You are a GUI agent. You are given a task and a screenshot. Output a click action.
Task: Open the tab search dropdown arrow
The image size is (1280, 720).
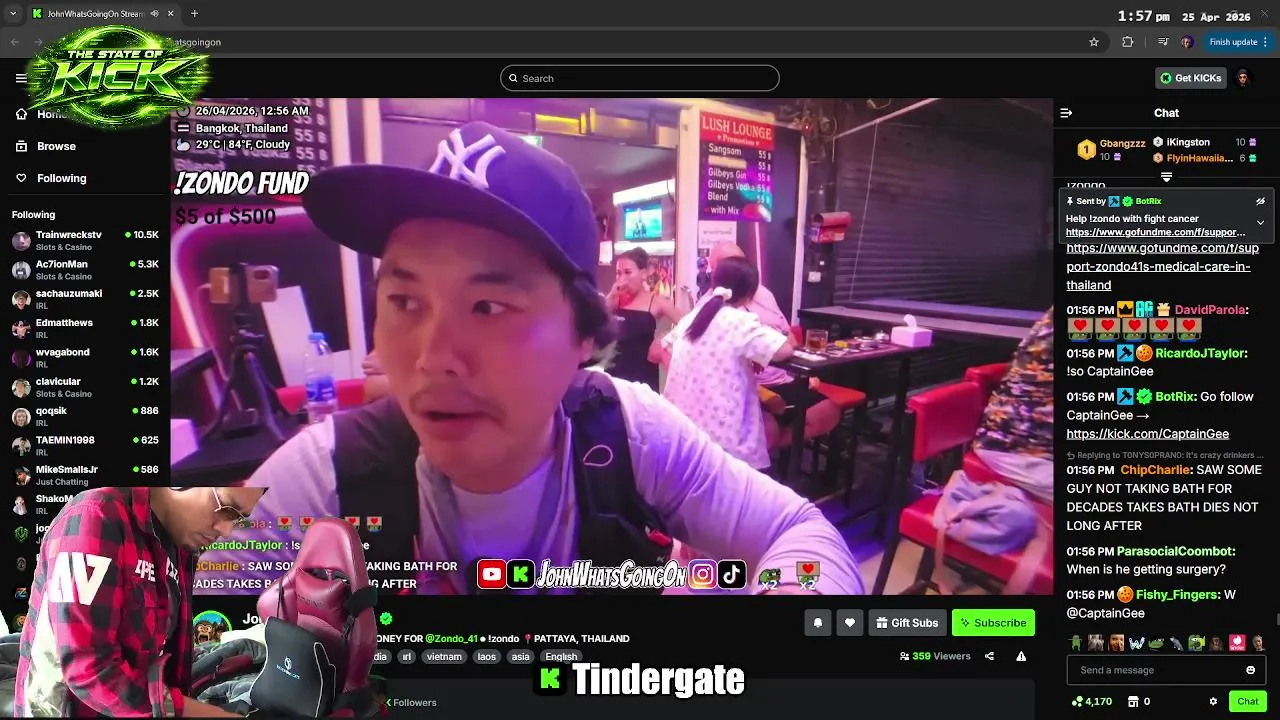13,14
